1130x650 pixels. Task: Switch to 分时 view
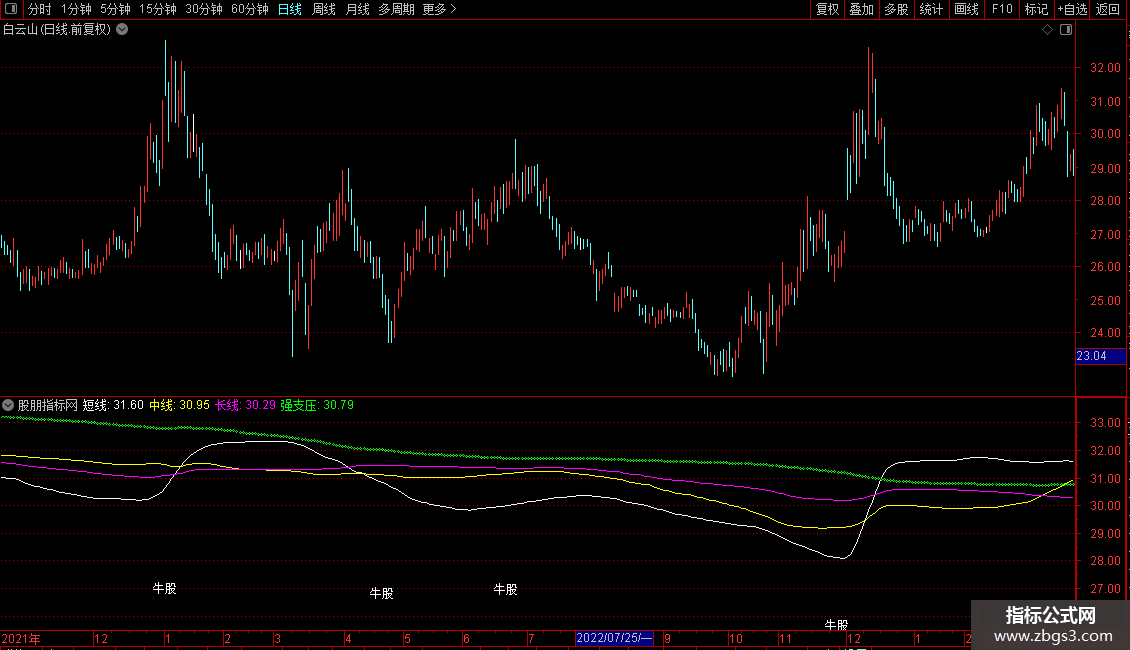tap(40, 9)
